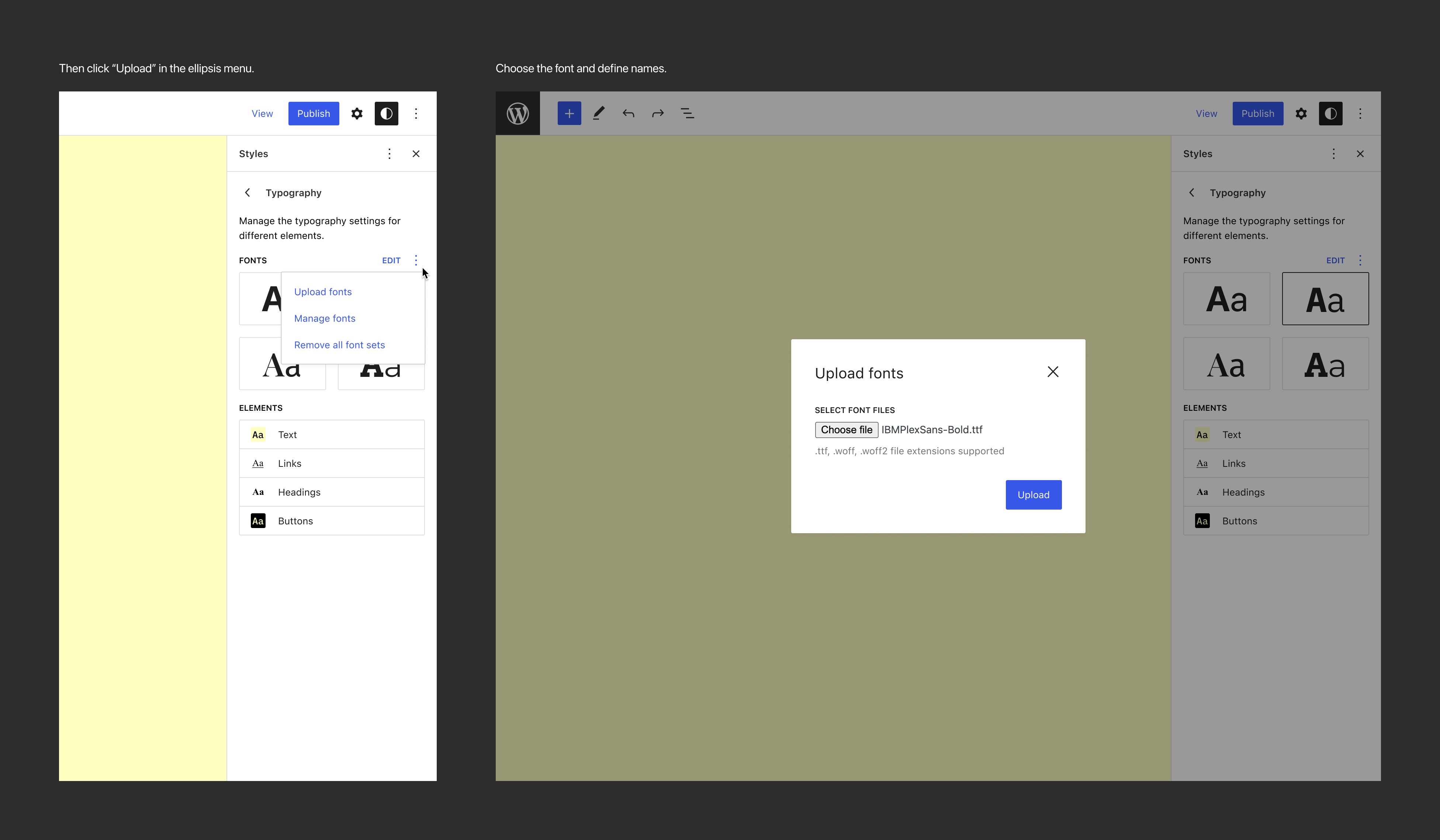The width and height of the screenshot is (1440, 840).
Task: Open the list view icon
Action: tap(688, 113)
